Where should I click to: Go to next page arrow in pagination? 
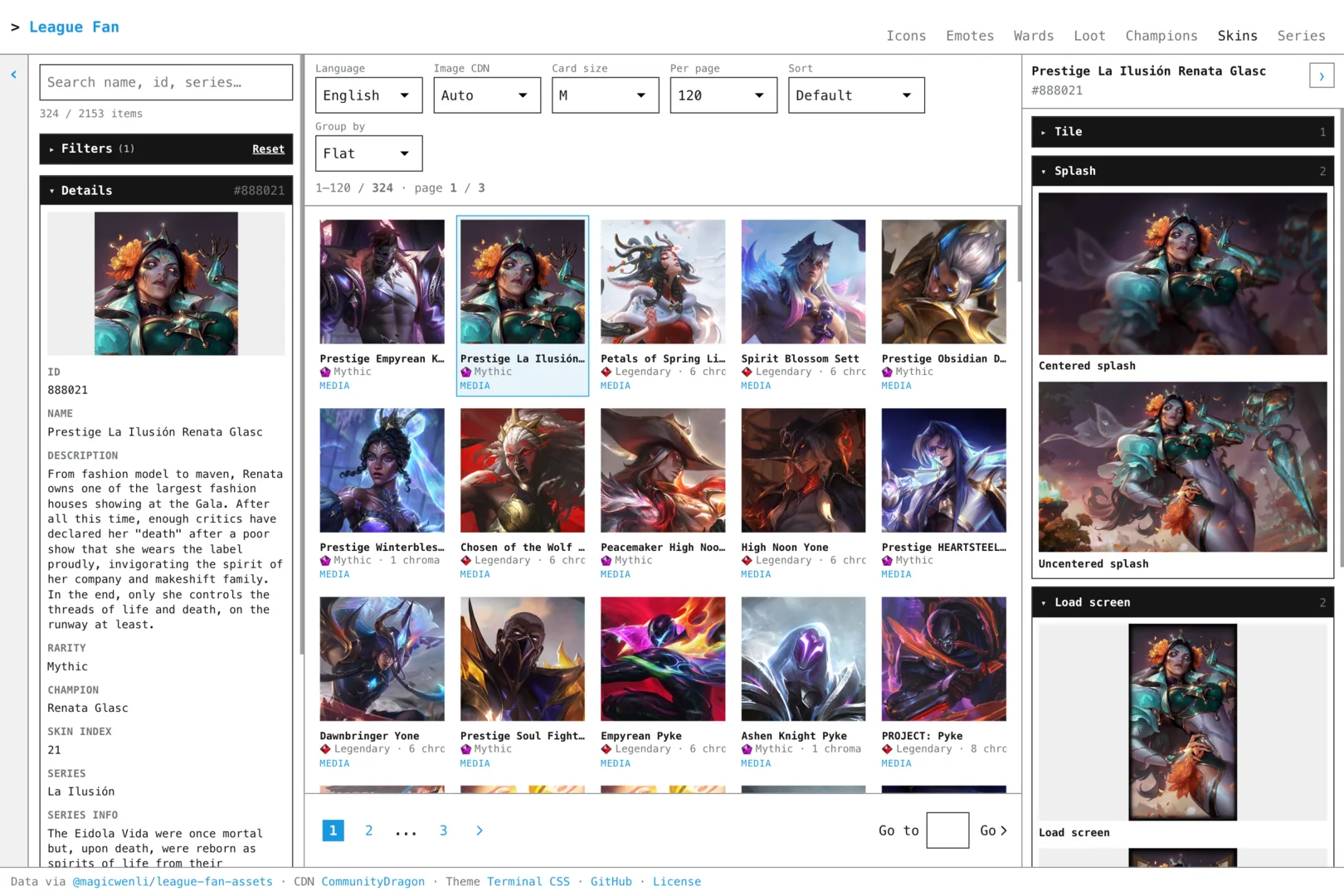479,830
